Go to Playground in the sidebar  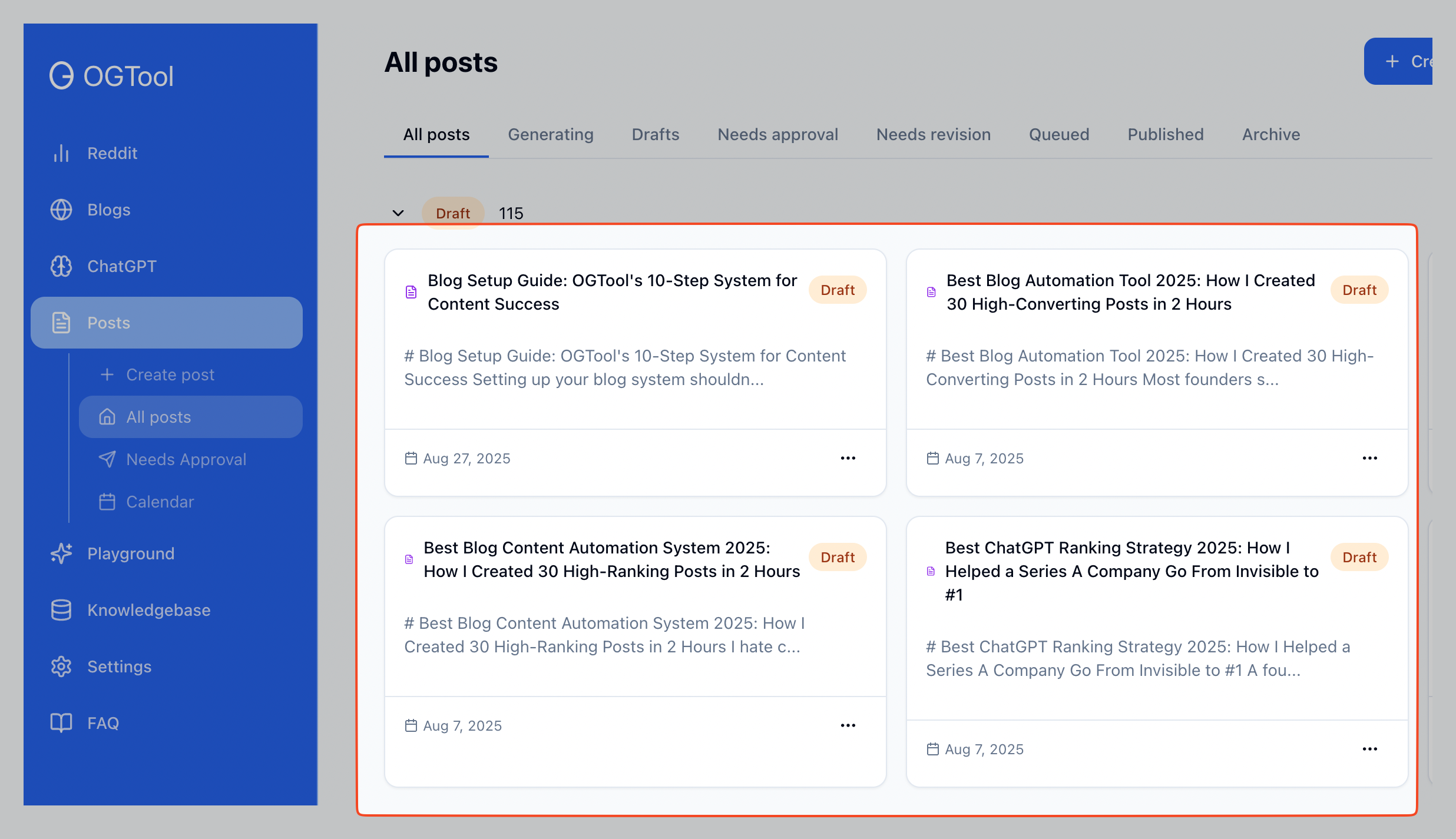[167, 553]
